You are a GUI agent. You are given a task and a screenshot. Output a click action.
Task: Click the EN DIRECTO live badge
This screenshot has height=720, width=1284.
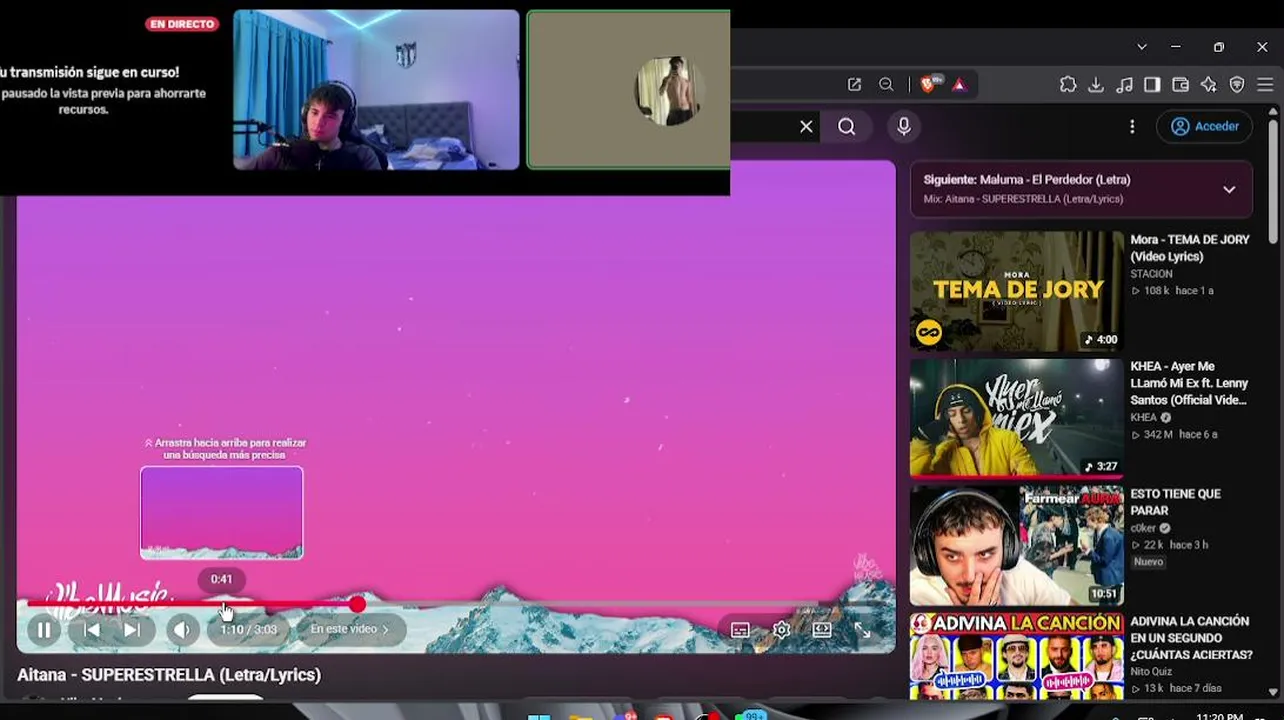click(181, 24)
